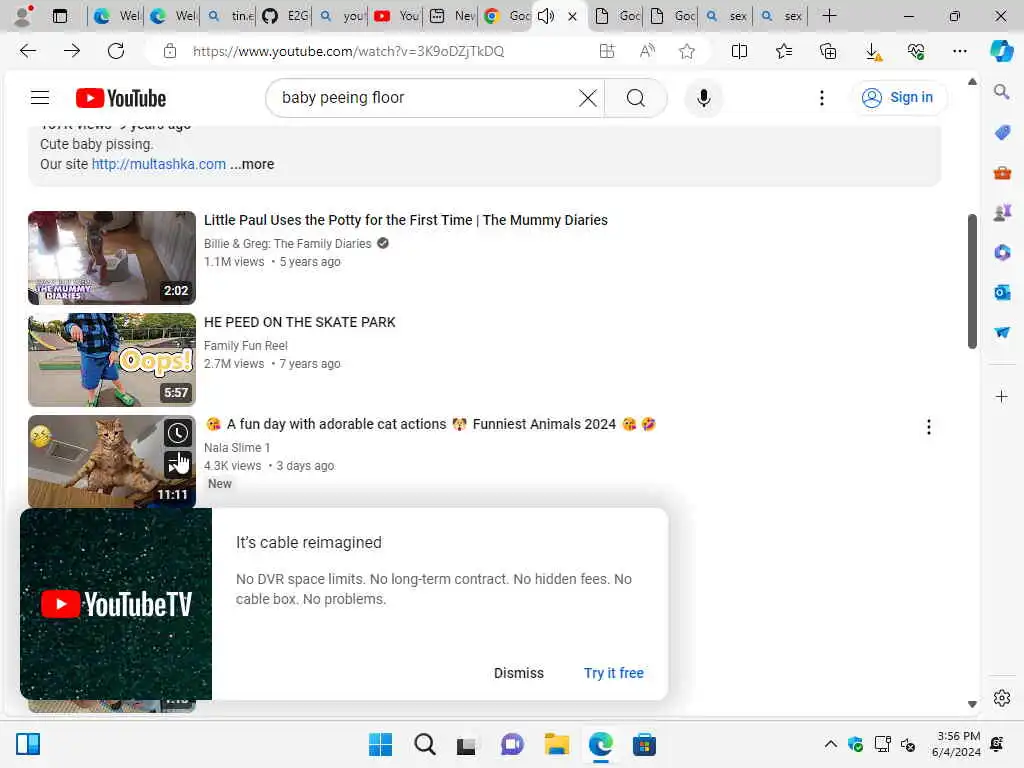The height and width of the screenshot is (768, 1024).
Task: Open Outlook in Edge sidebar
Action: pyautogui.click(x=1002, y=292)
